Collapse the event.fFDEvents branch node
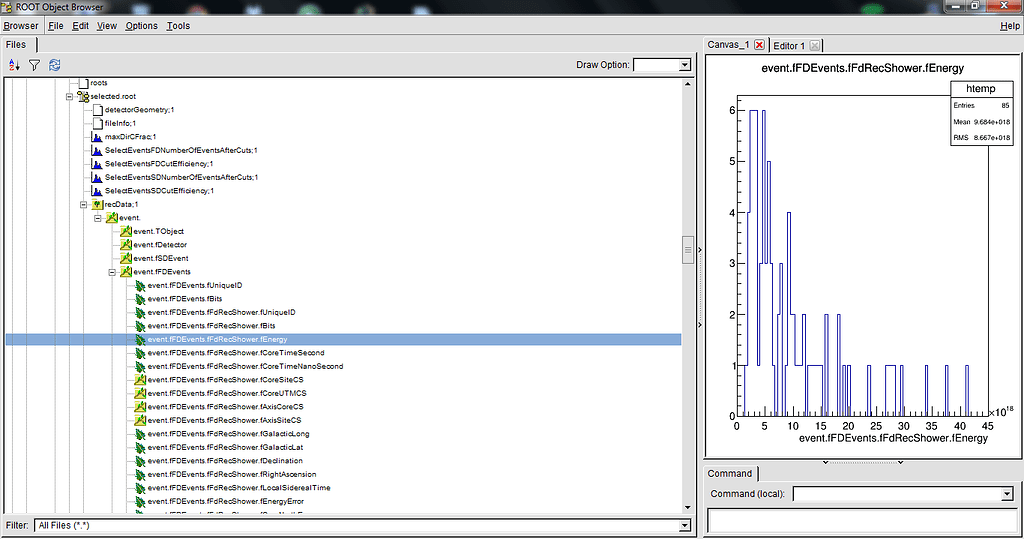 coord(112,272)
